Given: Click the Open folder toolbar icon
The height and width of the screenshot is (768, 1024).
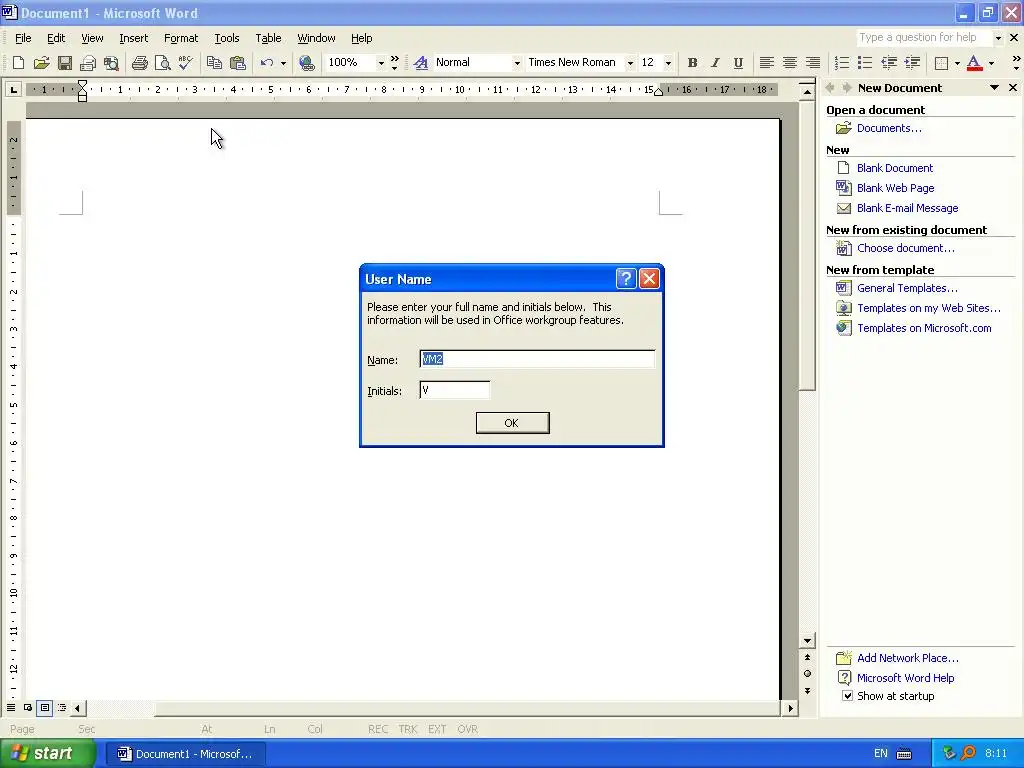Looking at the screenshot, I should pyautogui.click(x=41, y=63).
